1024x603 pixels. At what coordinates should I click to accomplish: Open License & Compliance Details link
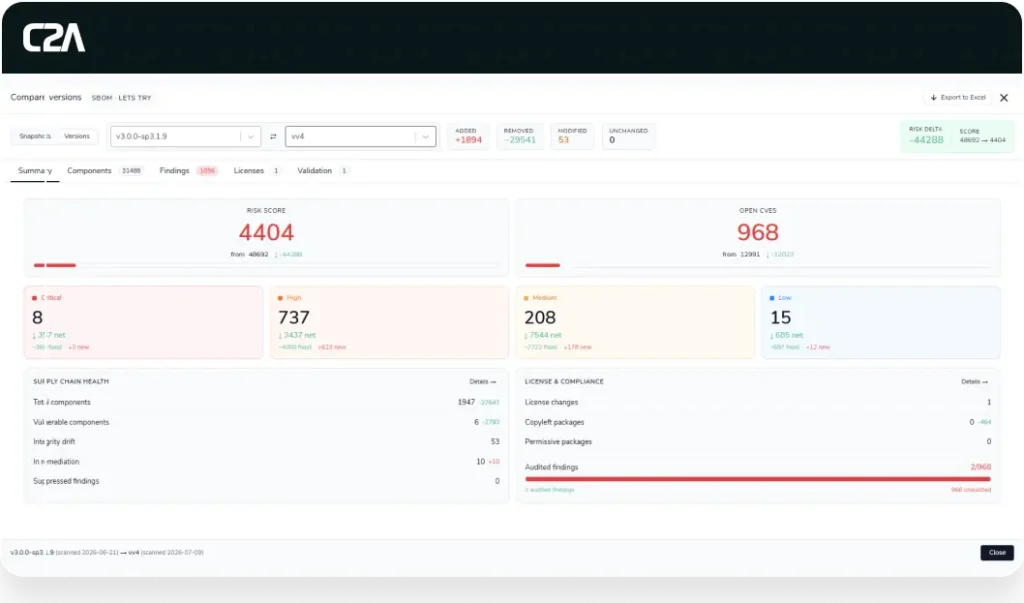click(974, 382)
